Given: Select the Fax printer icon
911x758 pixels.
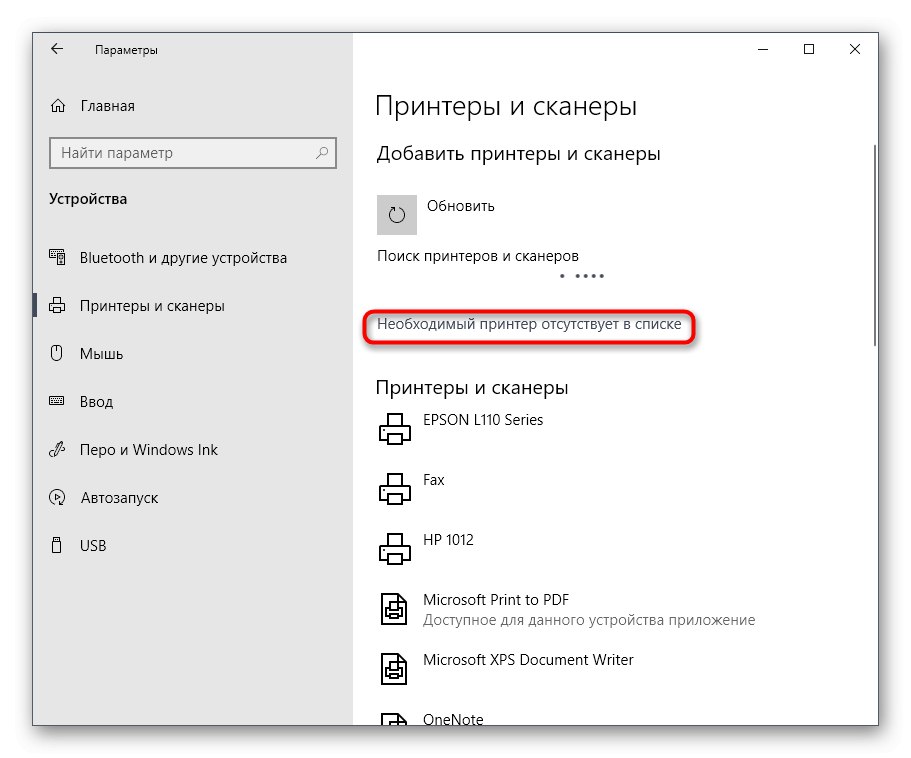Looking at the screenshot, I should tap(395, 490).
